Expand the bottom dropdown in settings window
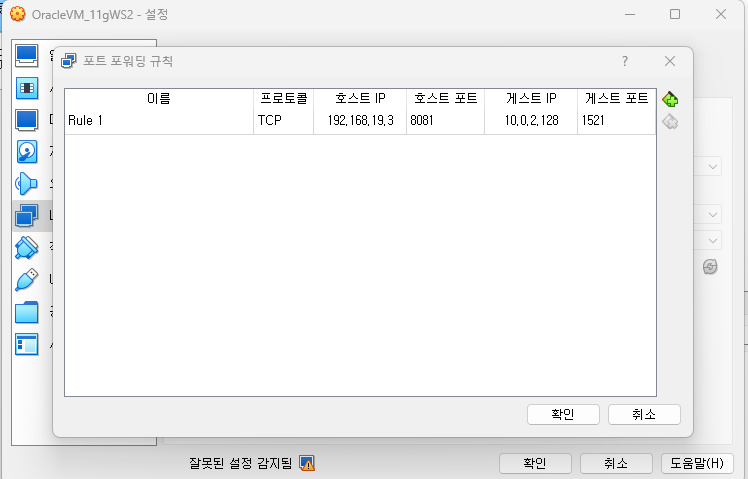This screenshot has width=748, height=479. pyautogui.click(x=713, y=240)
